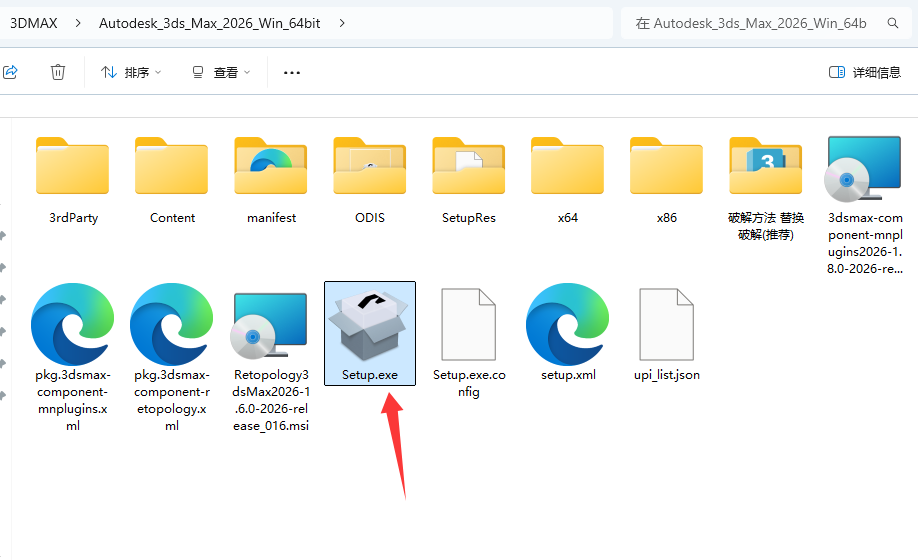This screenshot has width=918, height=560.
Task: Open the manifest folder icon
Action: tap(270, 166)
